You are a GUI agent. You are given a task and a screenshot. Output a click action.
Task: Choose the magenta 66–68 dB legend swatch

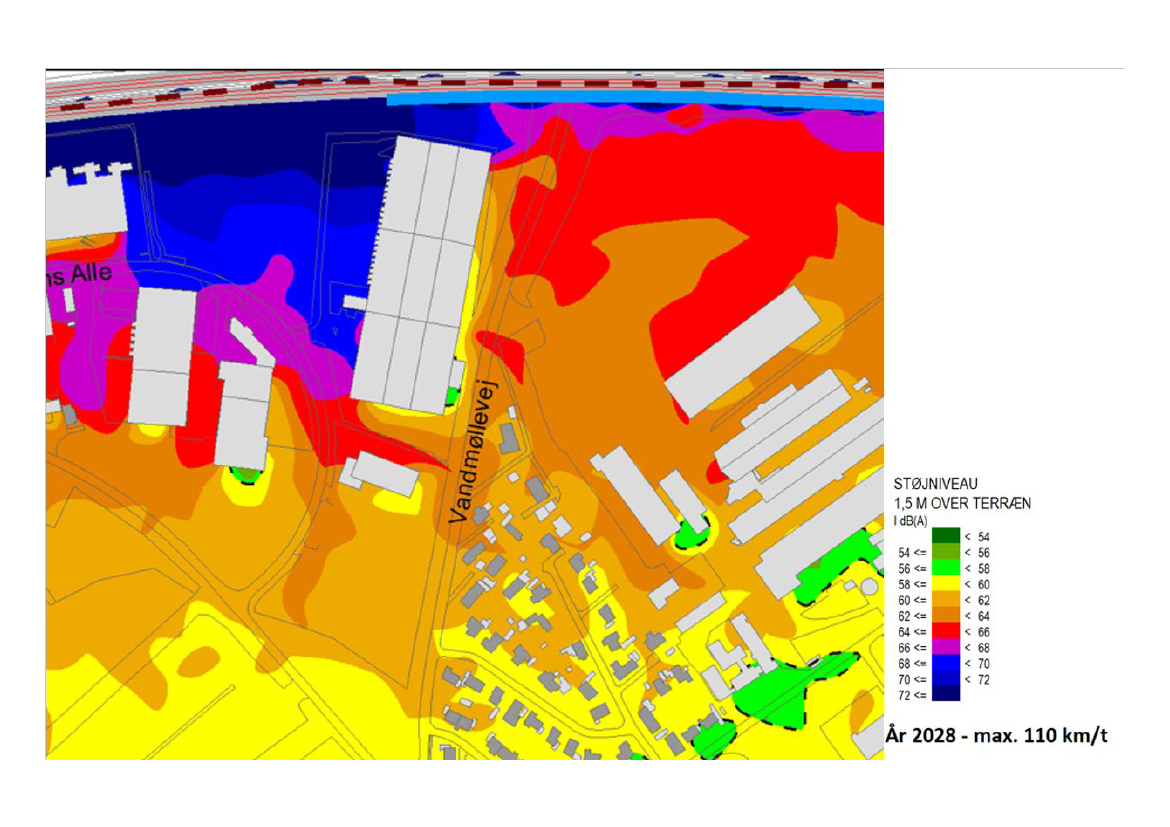945,646
